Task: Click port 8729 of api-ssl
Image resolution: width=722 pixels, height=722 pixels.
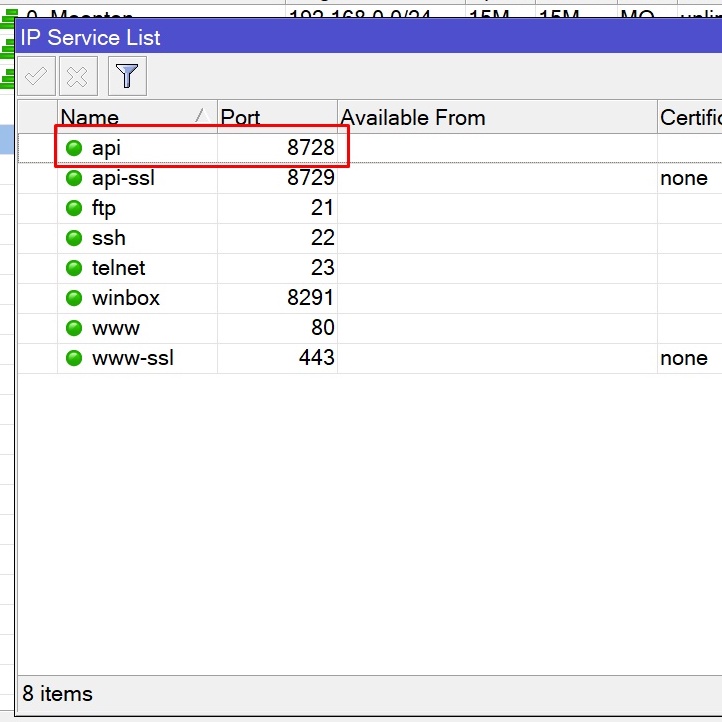Action: [x=310, y=179]
